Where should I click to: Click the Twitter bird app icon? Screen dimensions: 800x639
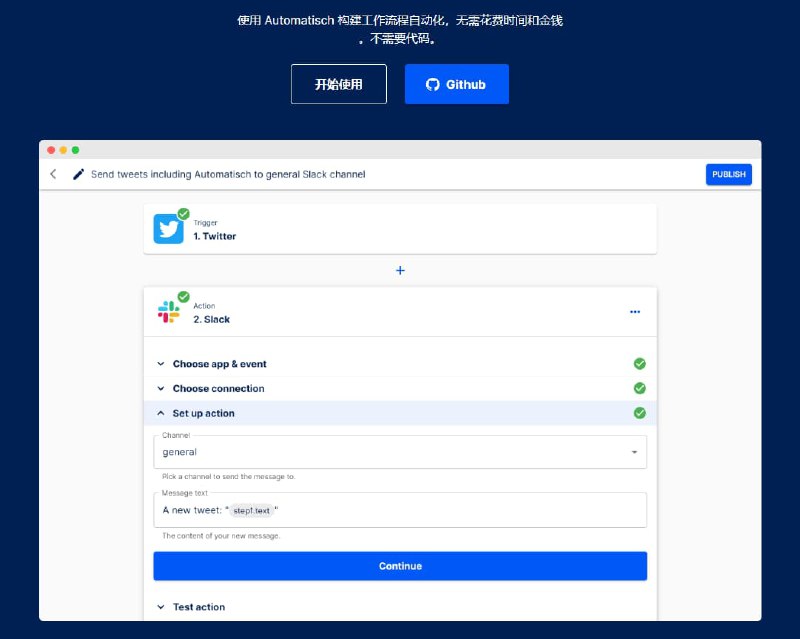click(x=168, y=229)
